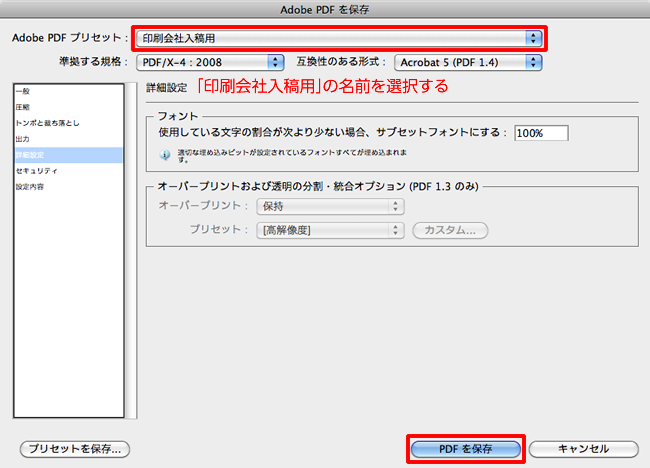
Task: Open the プリセット [高解像度] dropdown
Action: click(330, 230)
